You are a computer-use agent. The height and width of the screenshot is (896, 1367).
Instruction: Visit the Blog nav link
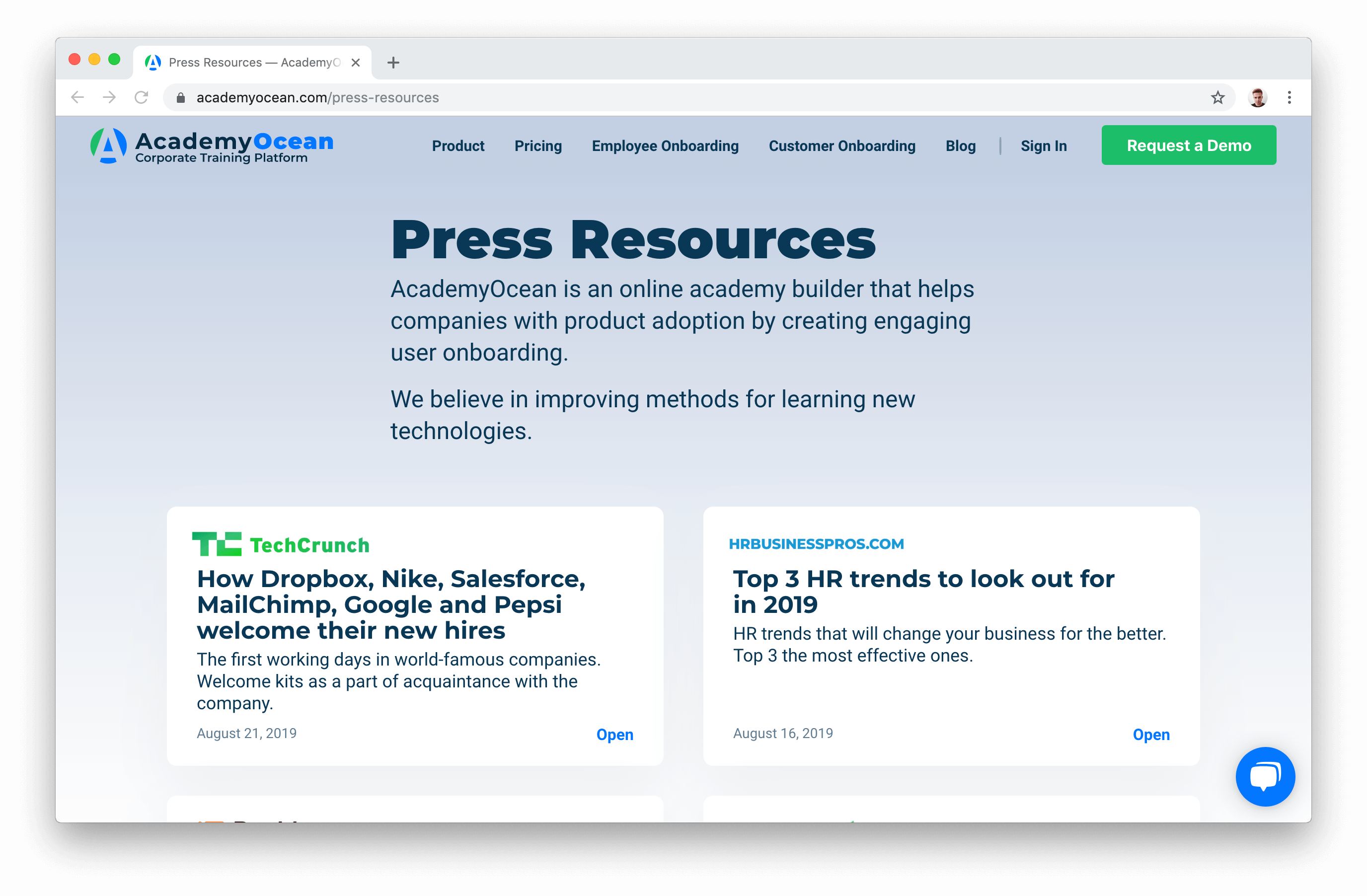pos(960,146)
